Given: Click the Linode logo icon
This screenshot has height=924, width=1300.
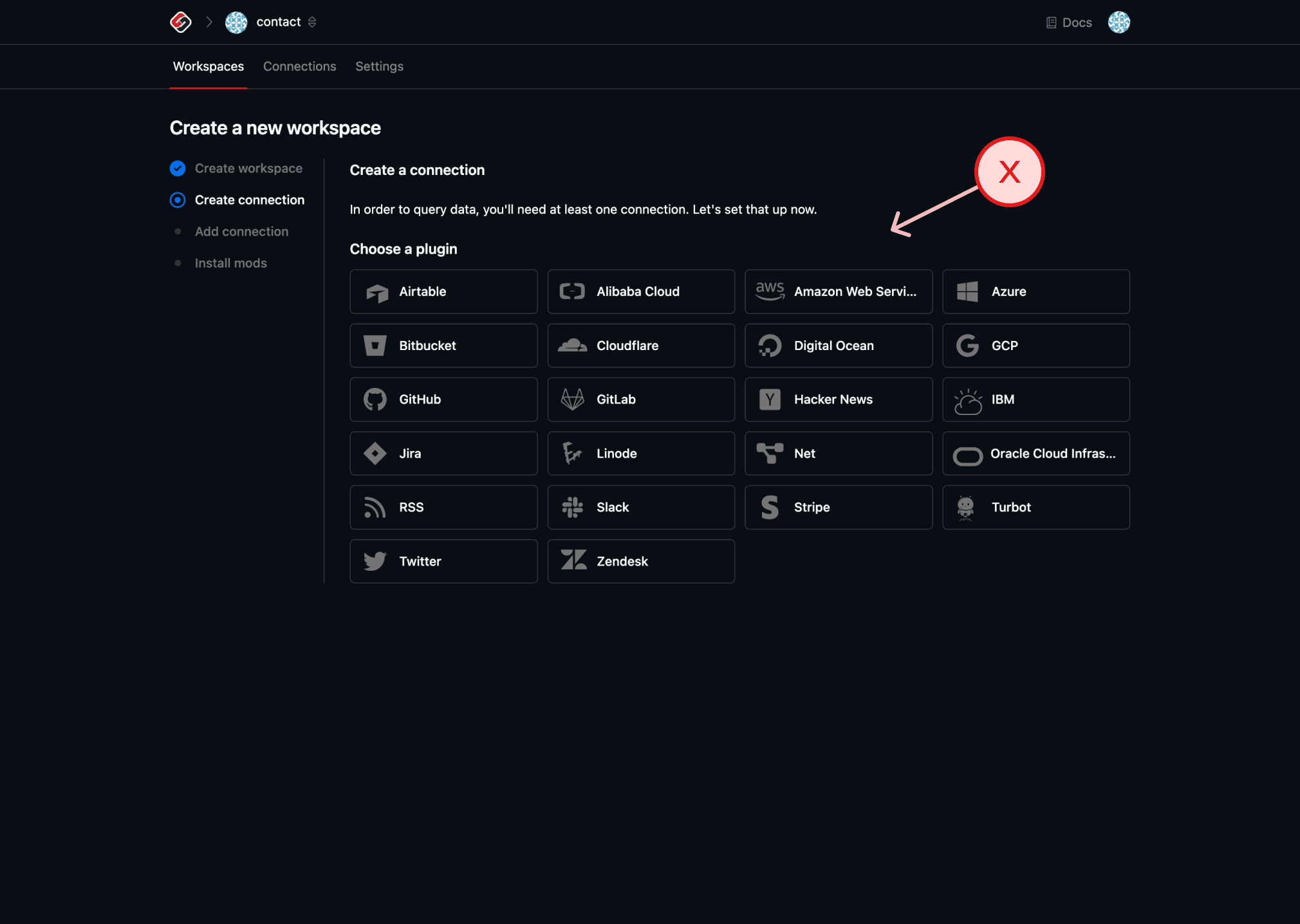Looking at the screenshot, I should [572, 454].
